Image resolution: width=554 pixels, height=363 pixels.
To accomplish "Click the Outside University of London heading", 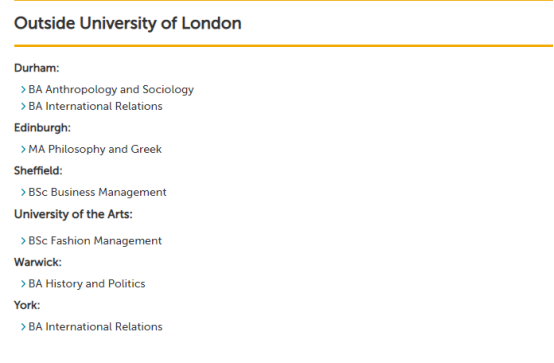I will pos(128,24).
